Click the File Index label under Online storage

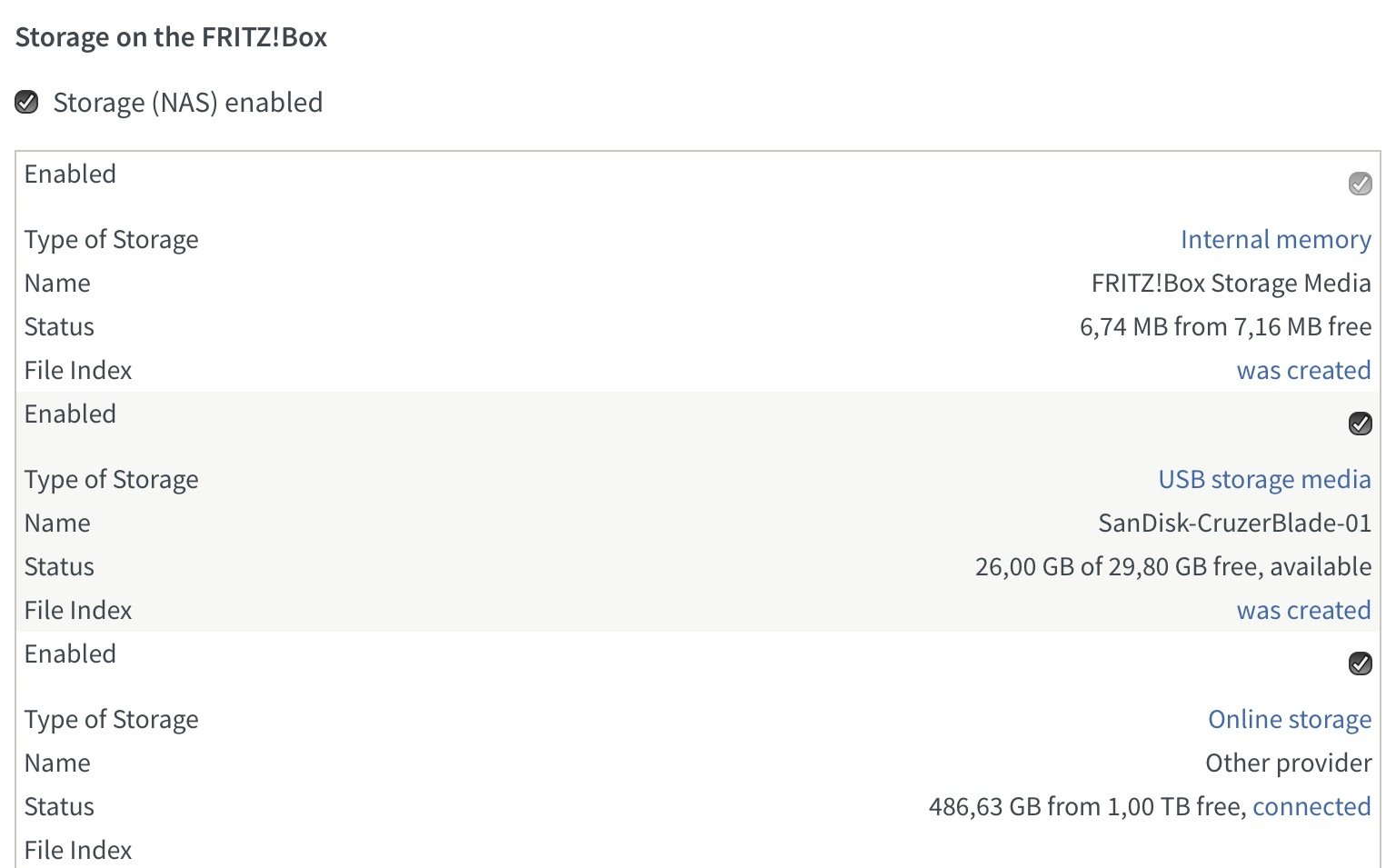(78, 850)
